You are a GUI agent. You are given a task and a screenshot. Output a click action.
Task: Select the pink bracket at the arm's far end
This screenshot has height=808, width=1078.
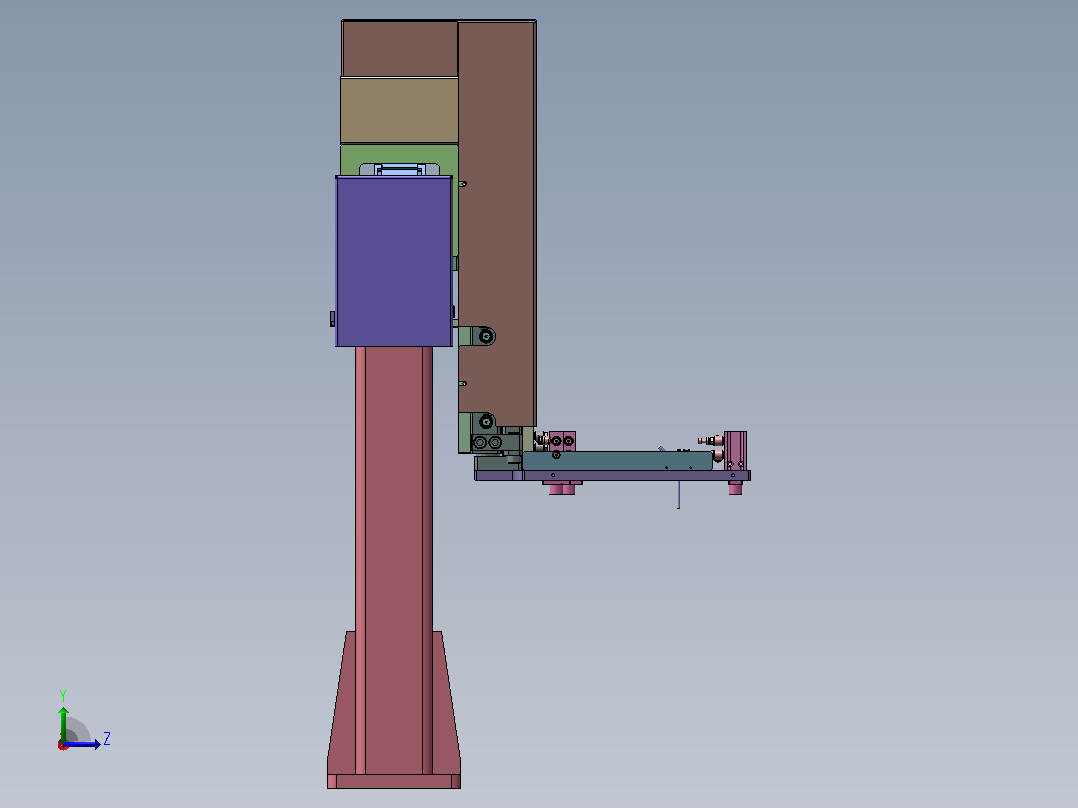click(736, 450)
